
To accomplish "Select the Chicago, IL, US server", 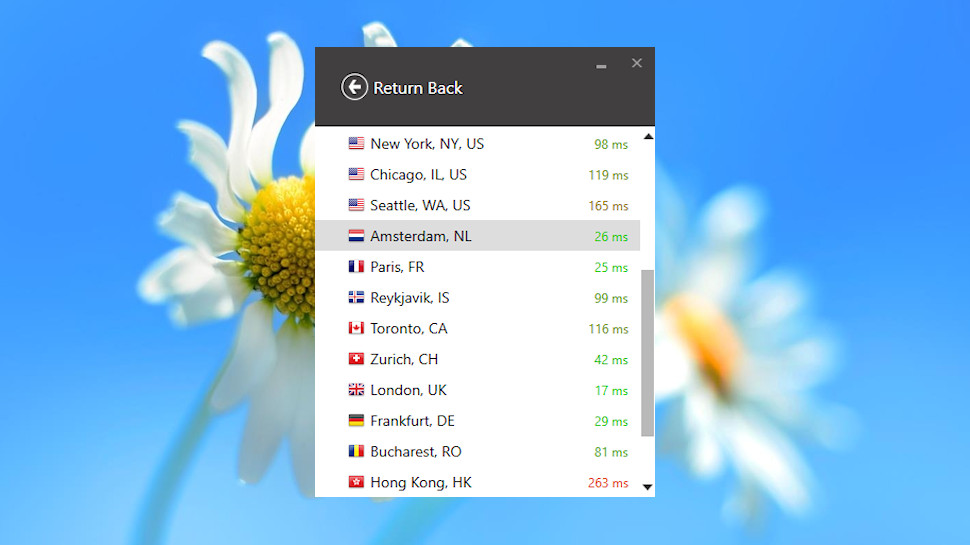I will click(478, 174).
